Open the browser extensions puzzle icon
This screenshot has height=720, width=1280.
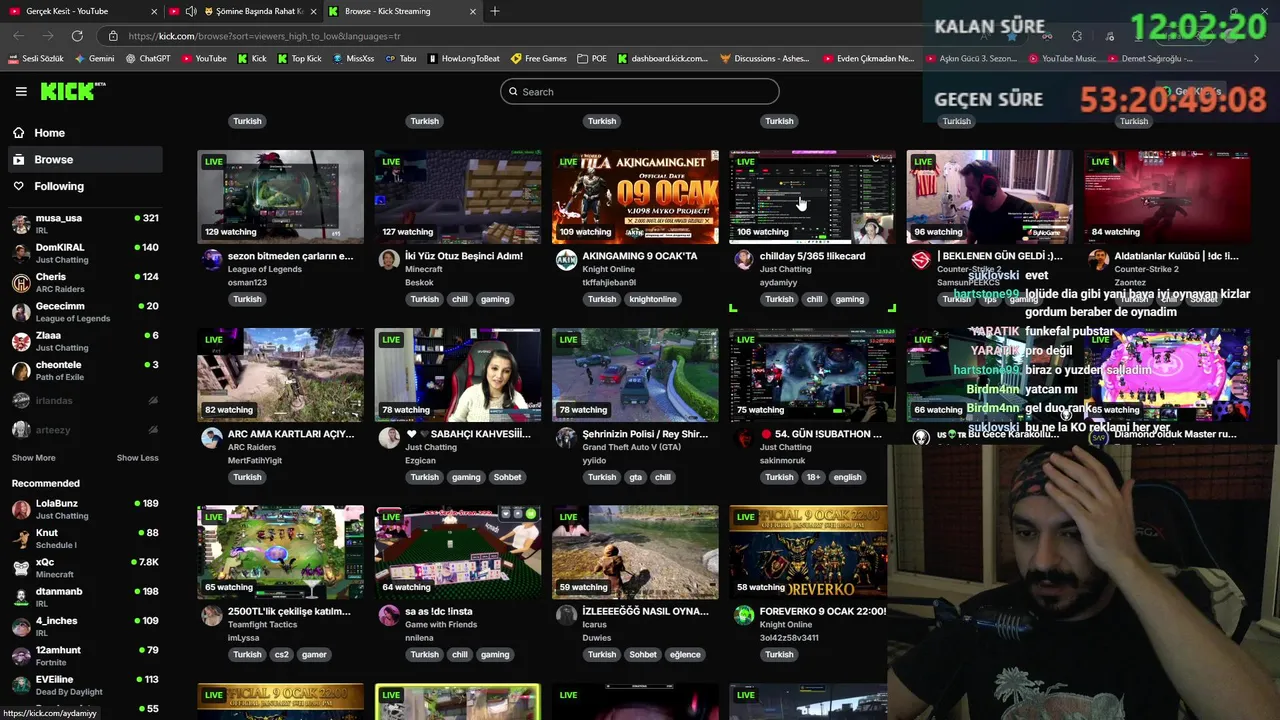point(1076,36)
